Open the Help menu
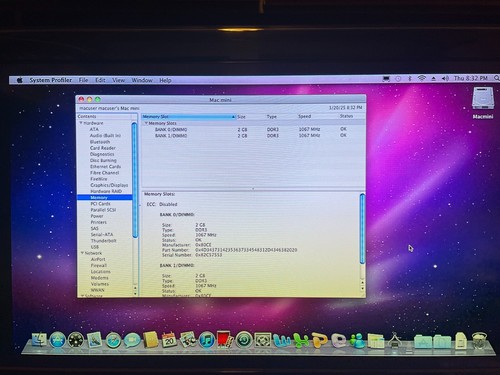Screen dimensions: 500x375 [165, 80]
